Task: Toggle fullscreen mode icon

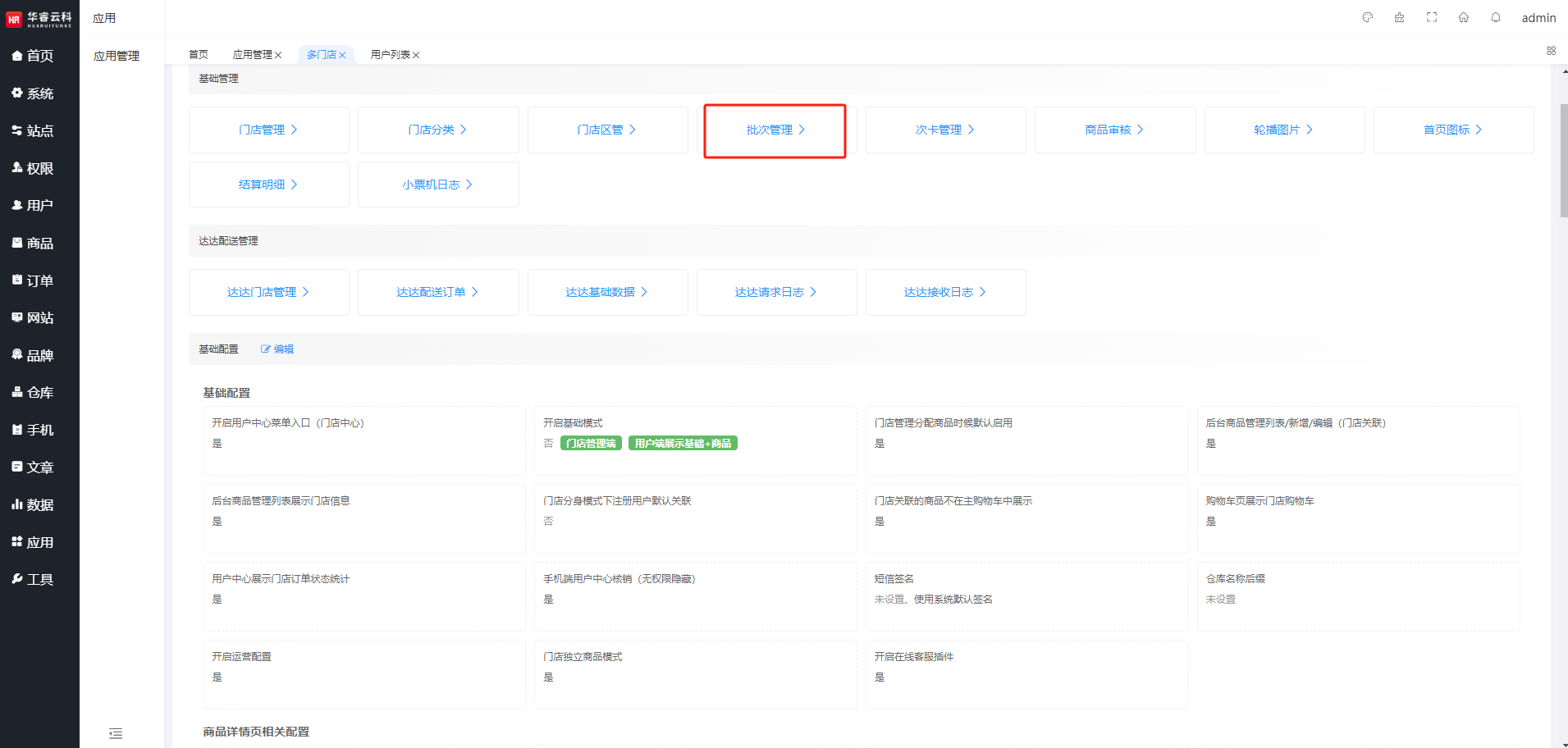Action: (x=1432, y=17)
